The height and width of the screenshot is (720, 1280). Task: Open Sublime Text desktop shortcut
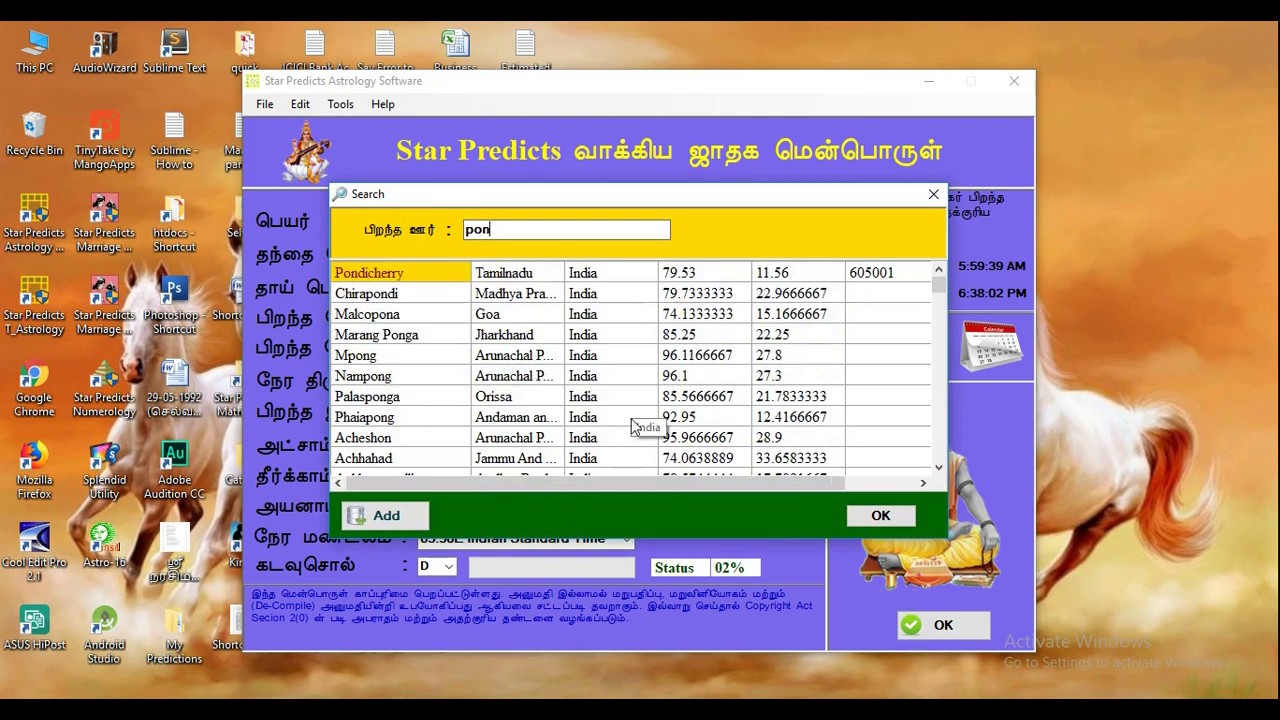tap(174, 51)
